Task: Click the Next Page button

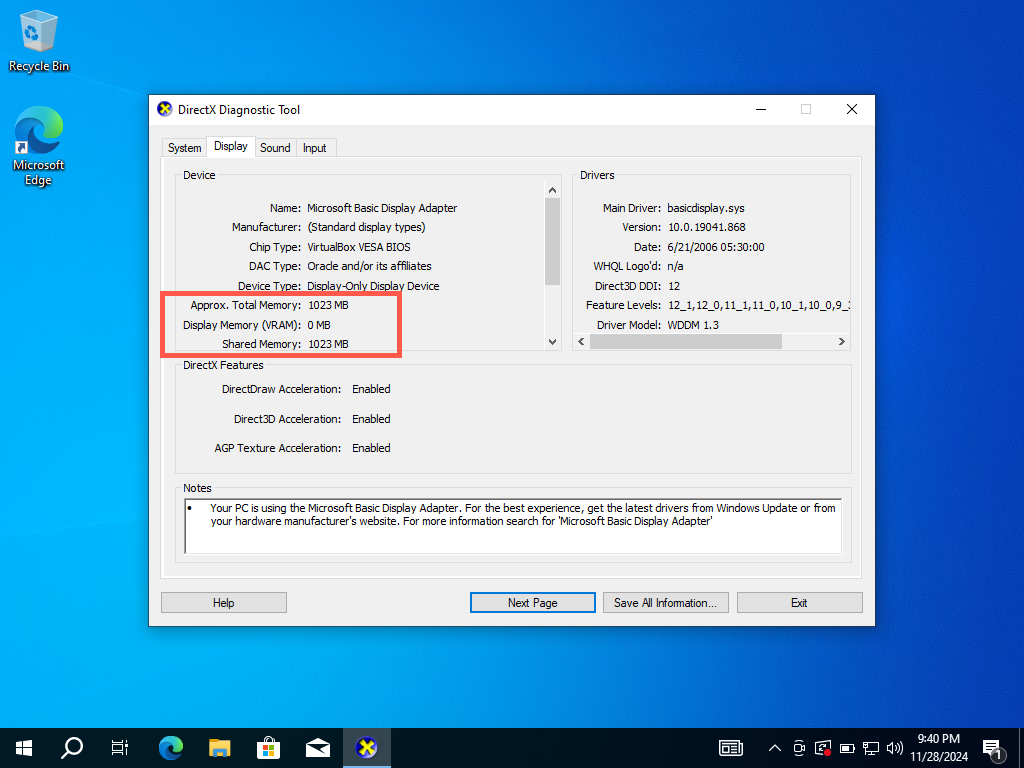Action: (x=532, y=603)
